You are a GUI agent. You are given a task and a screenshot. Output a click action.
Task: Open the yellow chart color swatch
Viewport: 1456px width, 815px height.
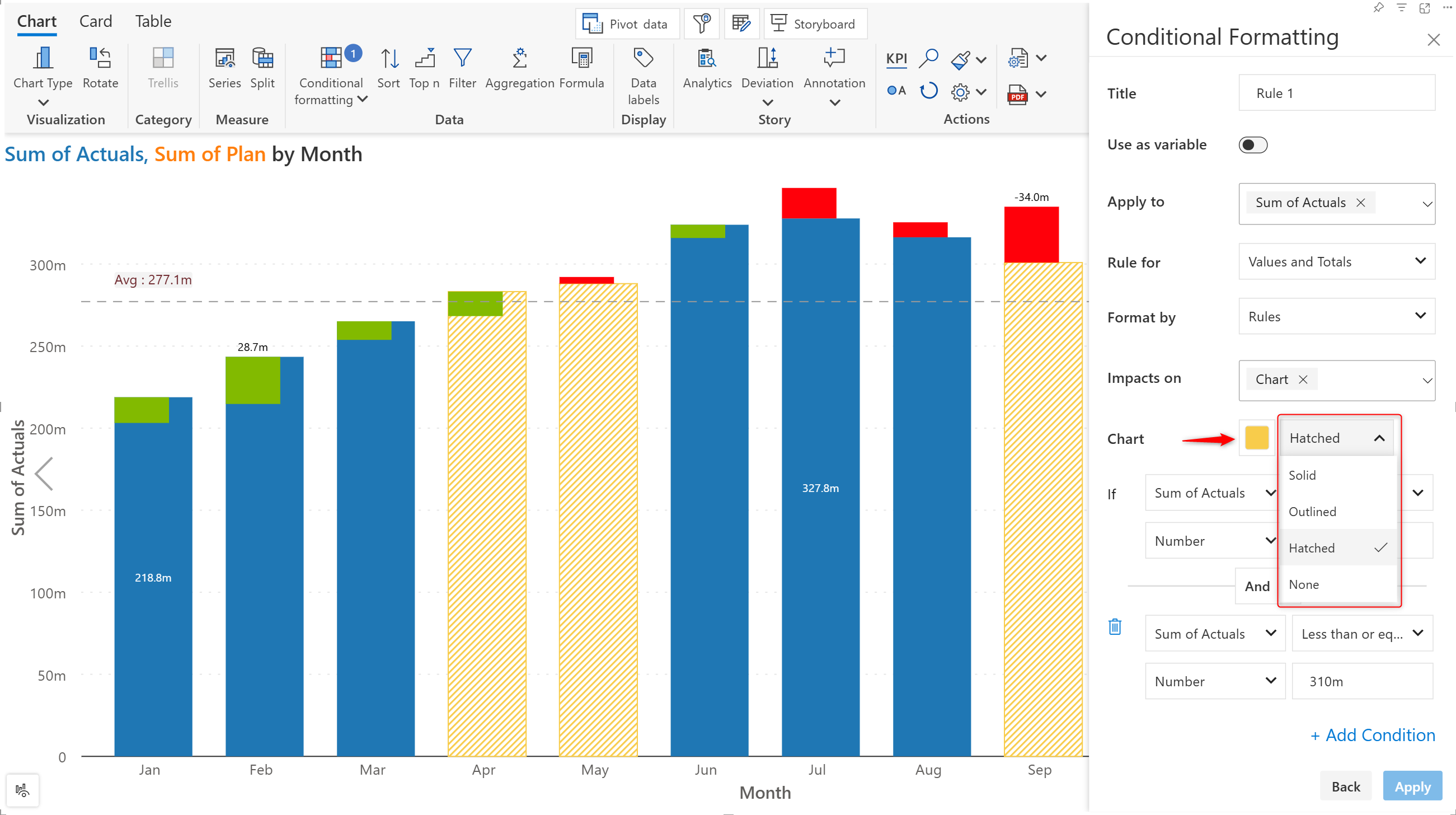coord(1256,438)
